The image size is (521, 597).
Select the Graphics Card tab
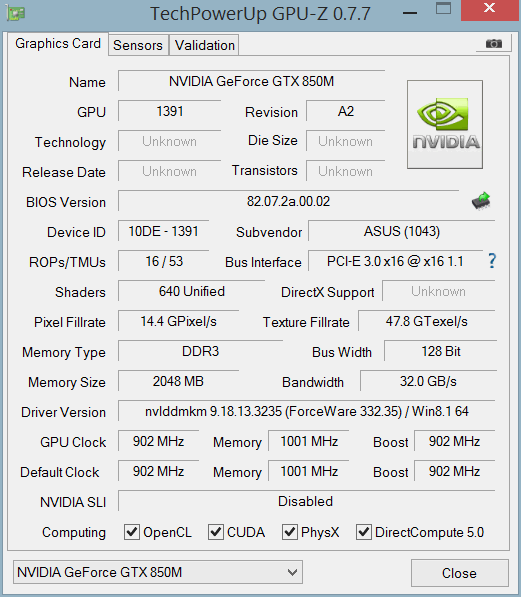(58, 43)
